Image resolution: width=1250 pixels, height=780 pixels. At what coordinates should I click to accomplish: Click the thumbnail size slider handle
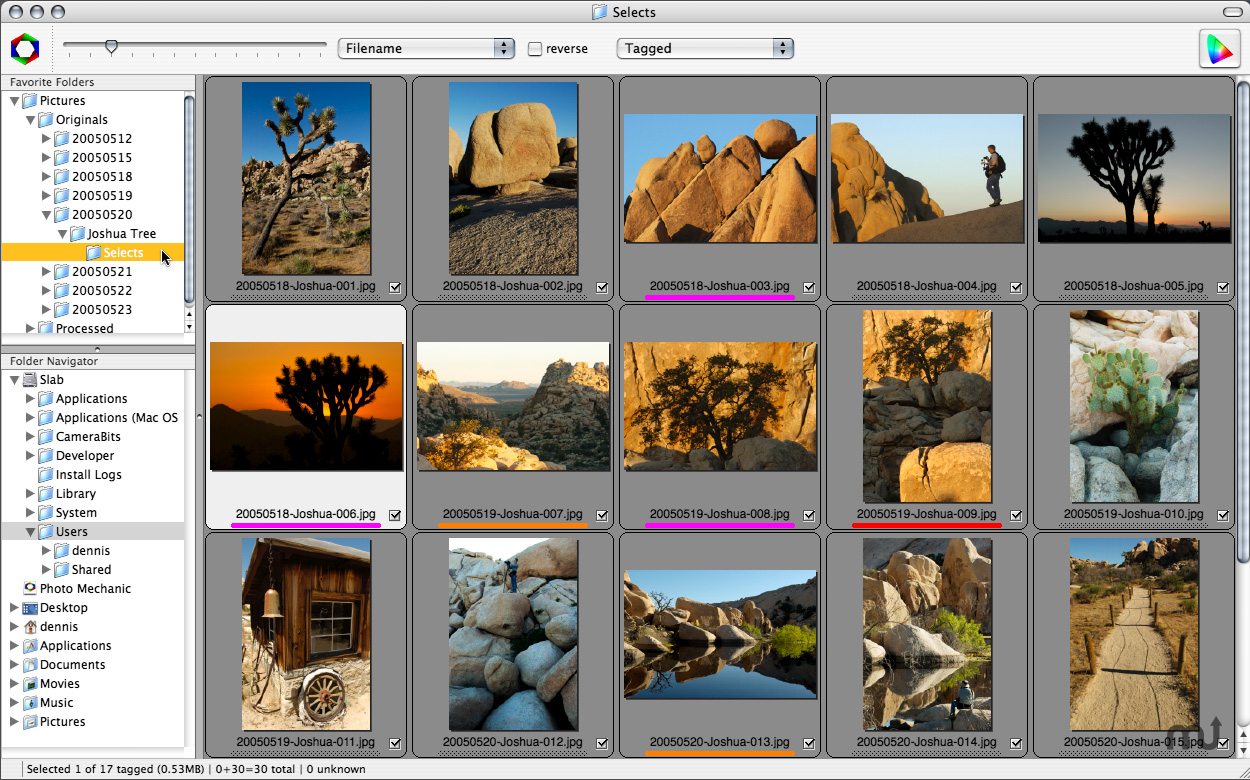coord(112,46)
